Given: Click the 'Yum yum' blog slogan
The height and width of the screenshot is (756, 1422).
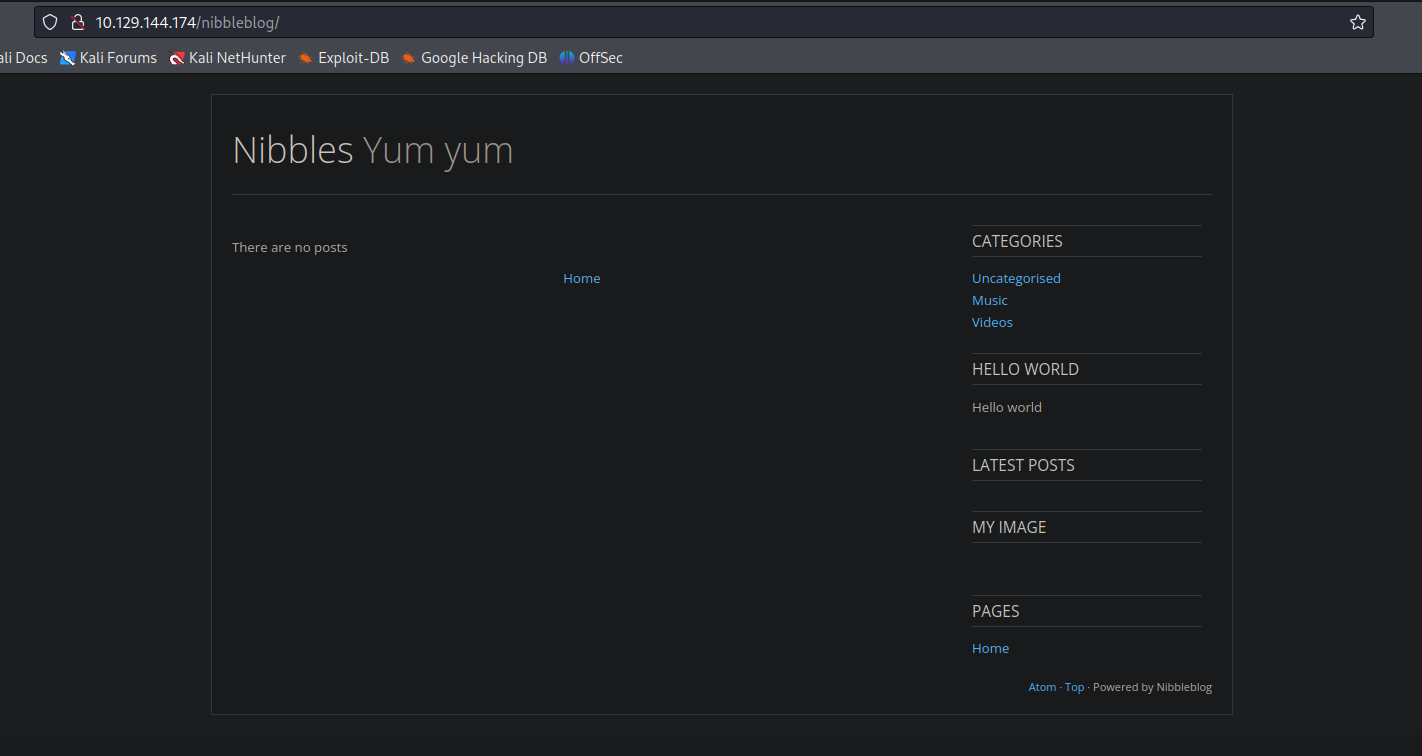Looking at the screenshot, I should tap(438, 150).
